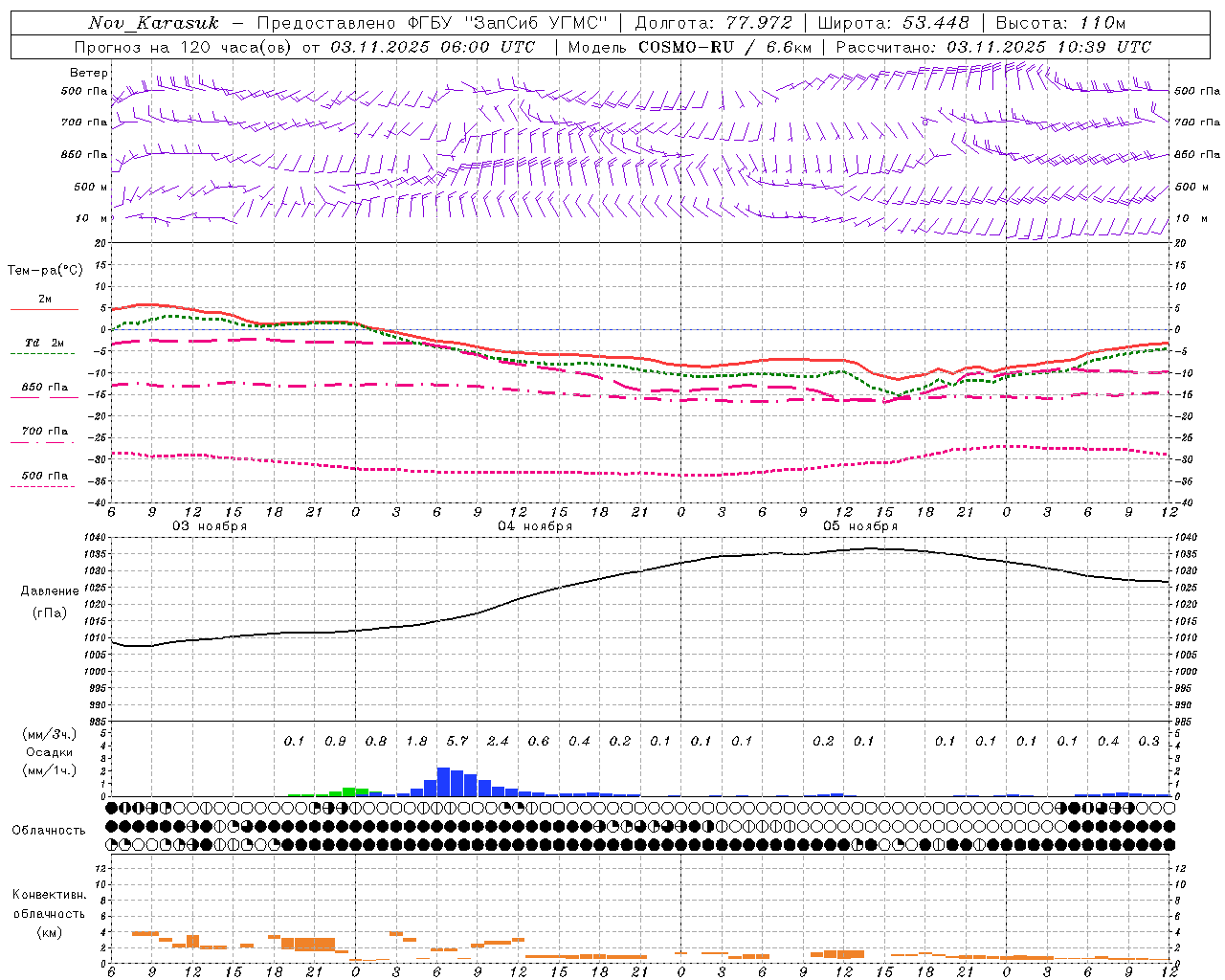Viewport: 1225px width, 980px height.
Task: Click the 2м temperature legend entry
Action: [x=45, y=300]
